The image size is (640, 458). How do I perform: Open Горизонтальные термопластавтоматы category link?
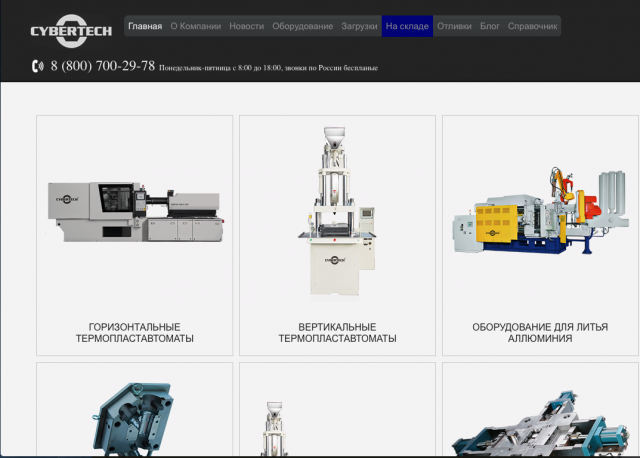click(135, 333)
